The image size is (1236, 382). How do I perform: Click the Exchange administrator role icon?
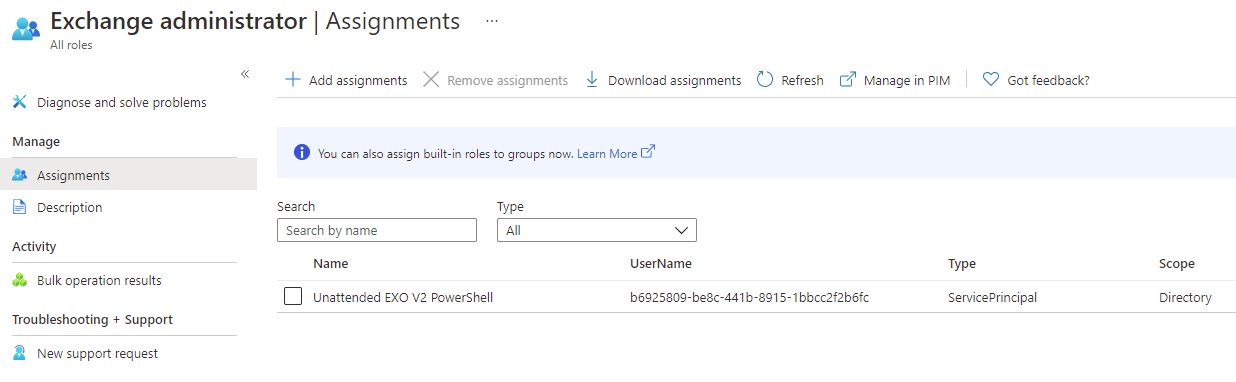click(25, 28)
